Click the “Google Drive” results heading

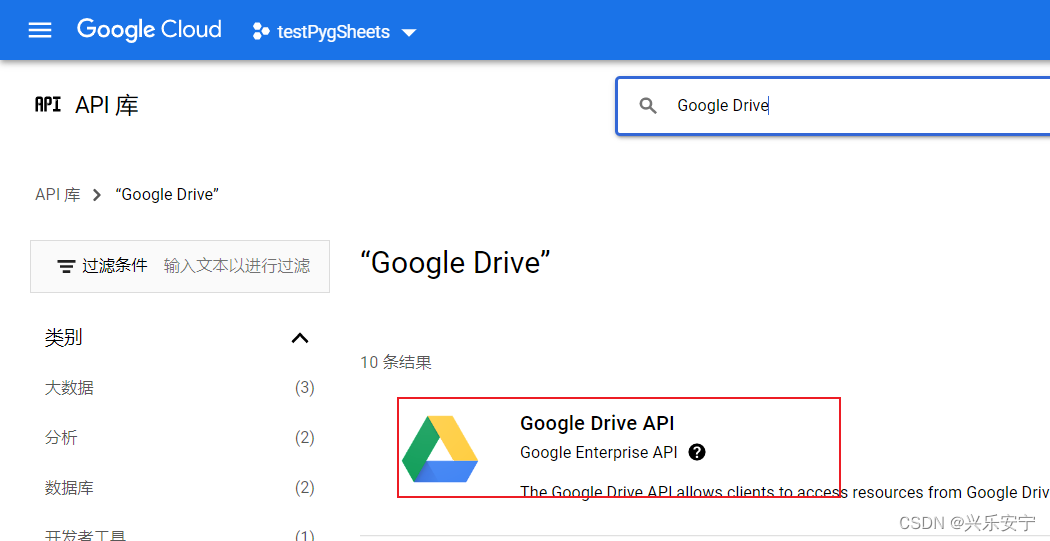click(x=455, y=262)
